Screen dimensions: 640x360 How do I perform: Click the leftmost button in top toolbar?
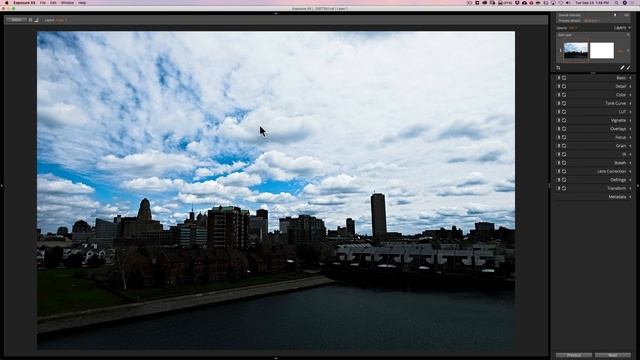pos(16,20)
